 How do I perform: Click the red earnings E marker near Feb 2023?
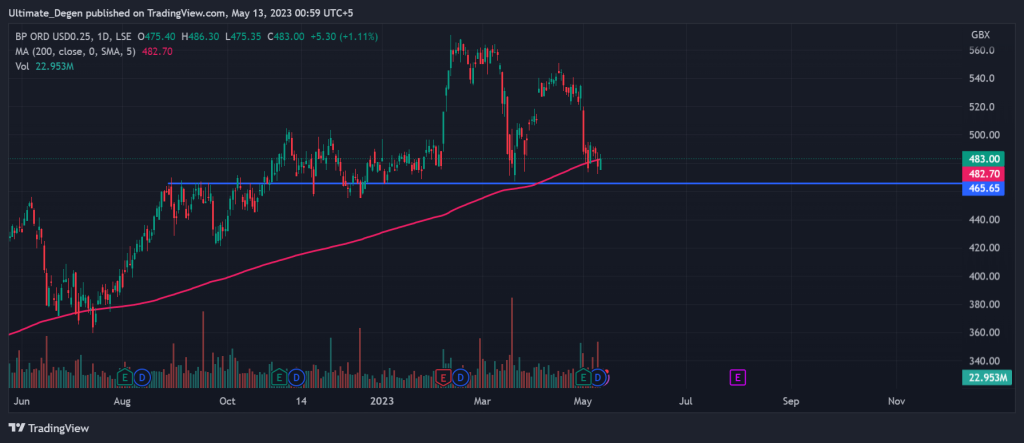pyautogui.click(x=443, y=377)
